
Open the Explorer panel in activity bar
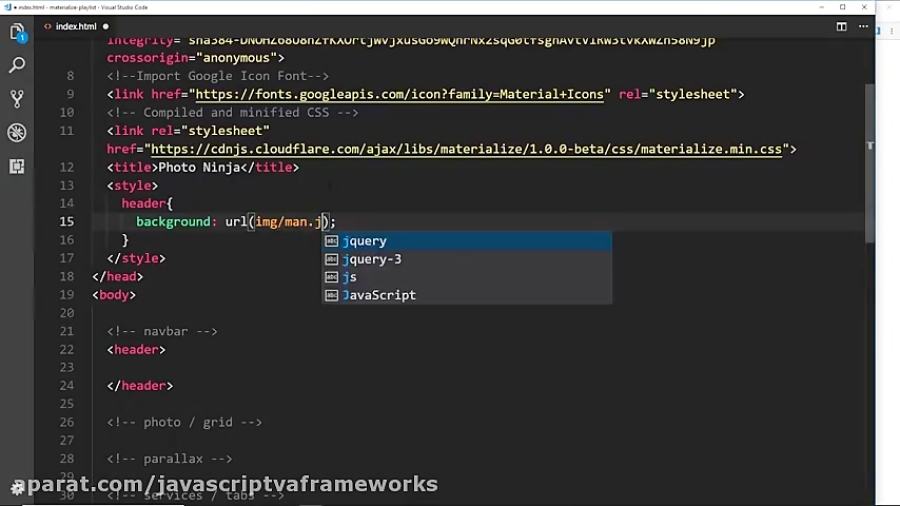[17, 33]
